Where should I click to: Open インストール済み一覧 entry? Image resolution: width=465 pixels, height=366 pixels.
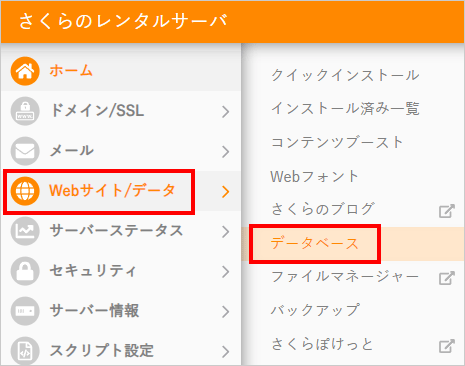click(345, 108)
